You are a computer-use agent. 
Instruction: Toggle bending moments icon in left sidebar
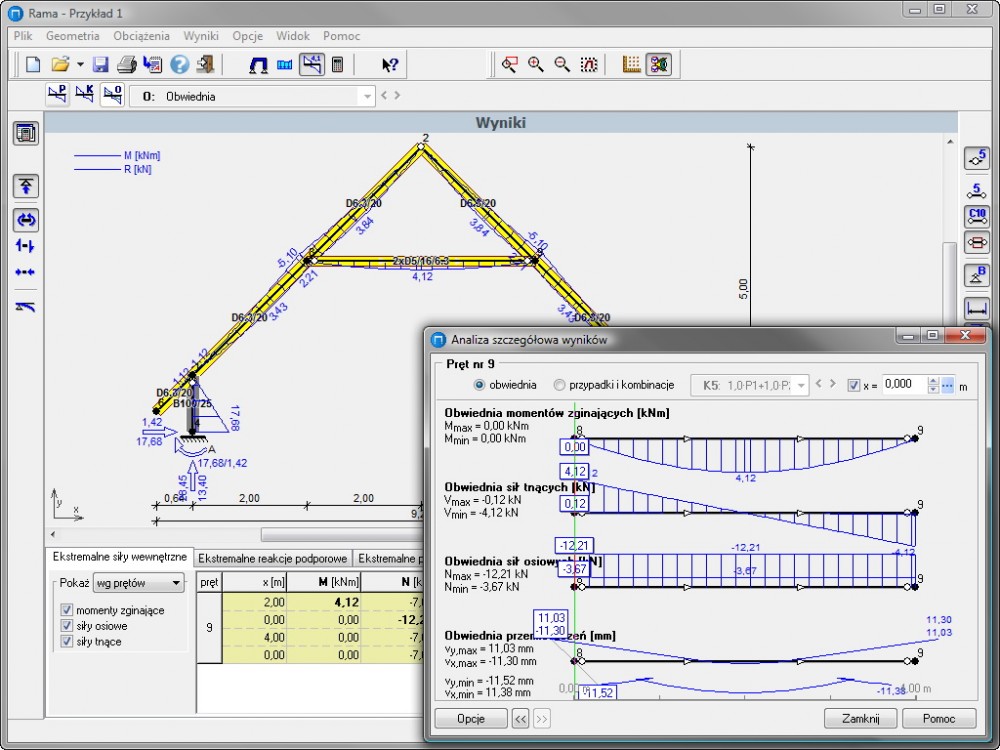(x=26, y=220)
